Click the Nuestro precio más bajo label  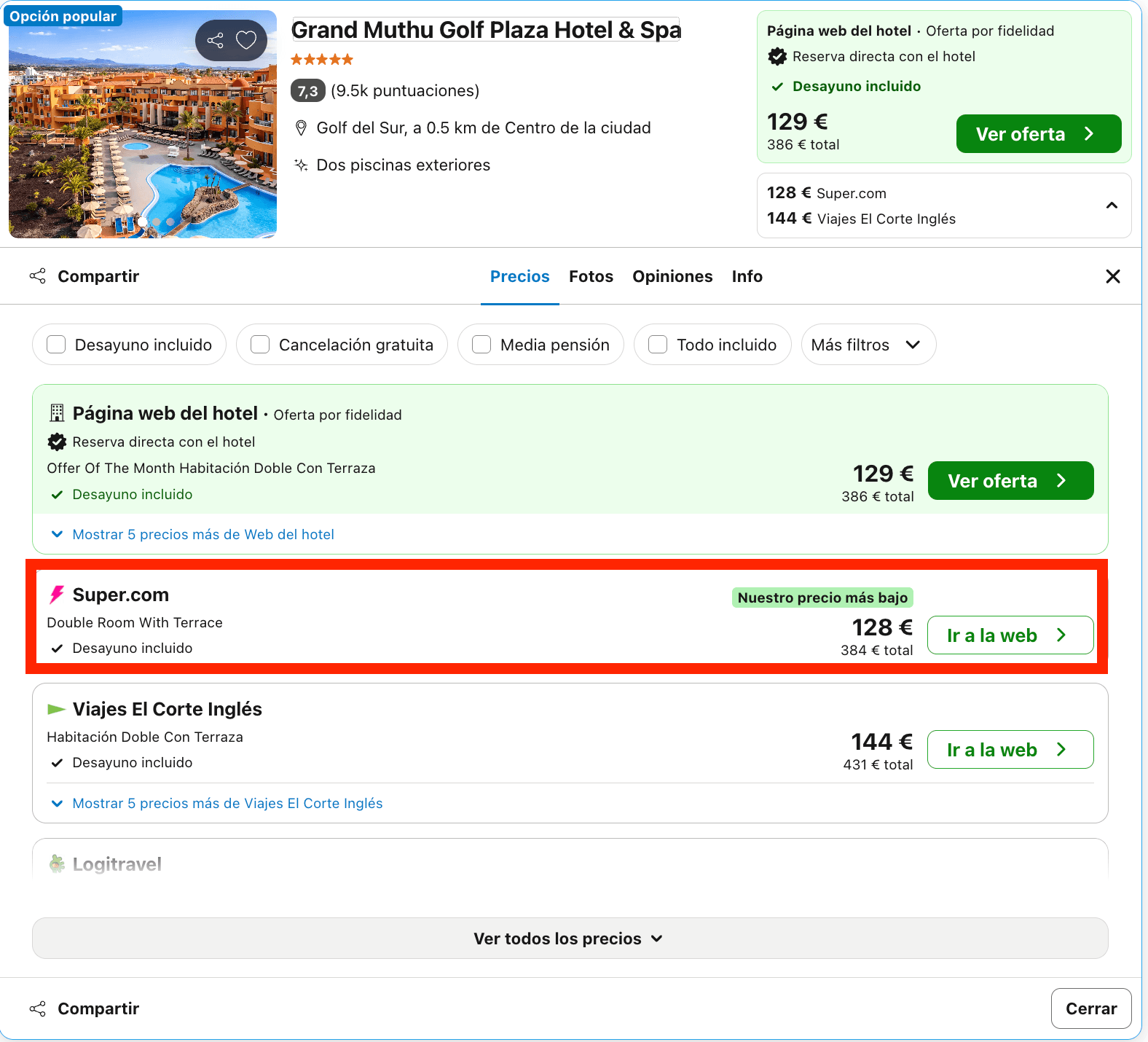tap(822, 598)
